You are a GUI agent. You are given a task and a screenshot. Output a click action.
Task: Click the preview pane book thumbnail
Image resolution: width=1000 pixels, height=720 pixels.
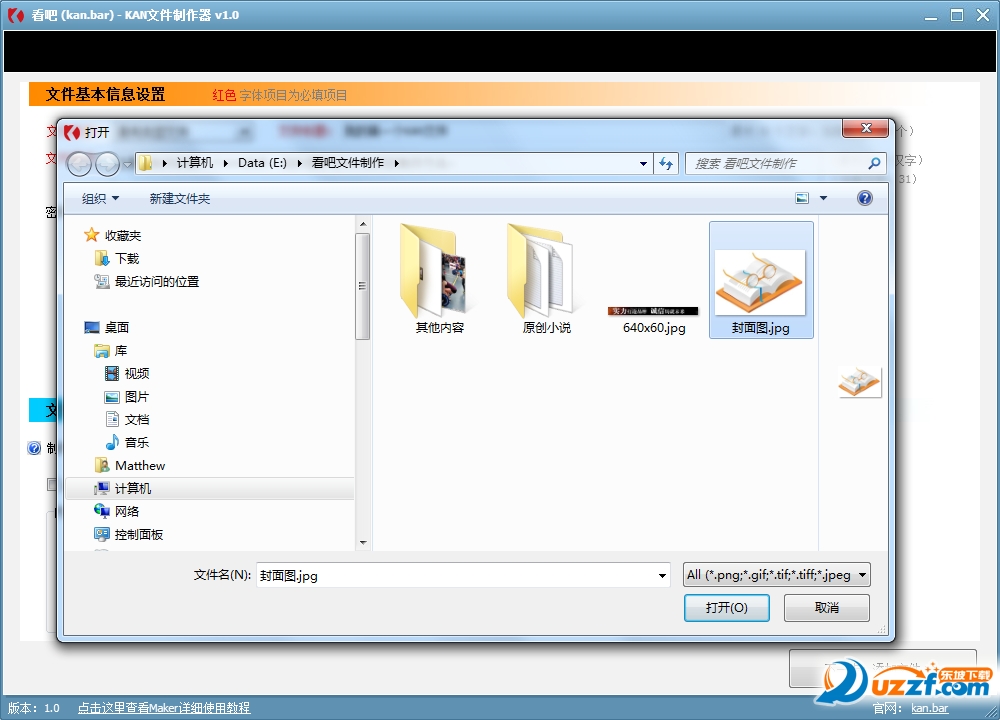click(x=860, y=383)
